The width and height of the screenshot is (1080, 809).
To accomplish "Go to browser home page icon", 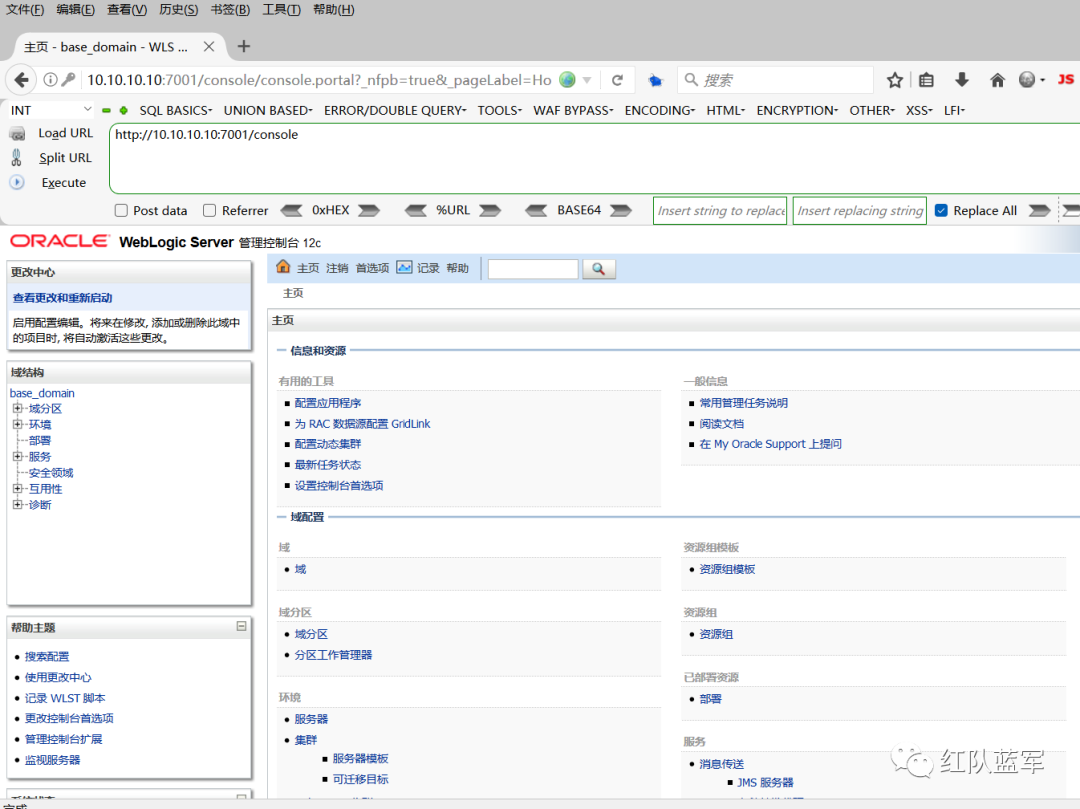I will (997, 80).
